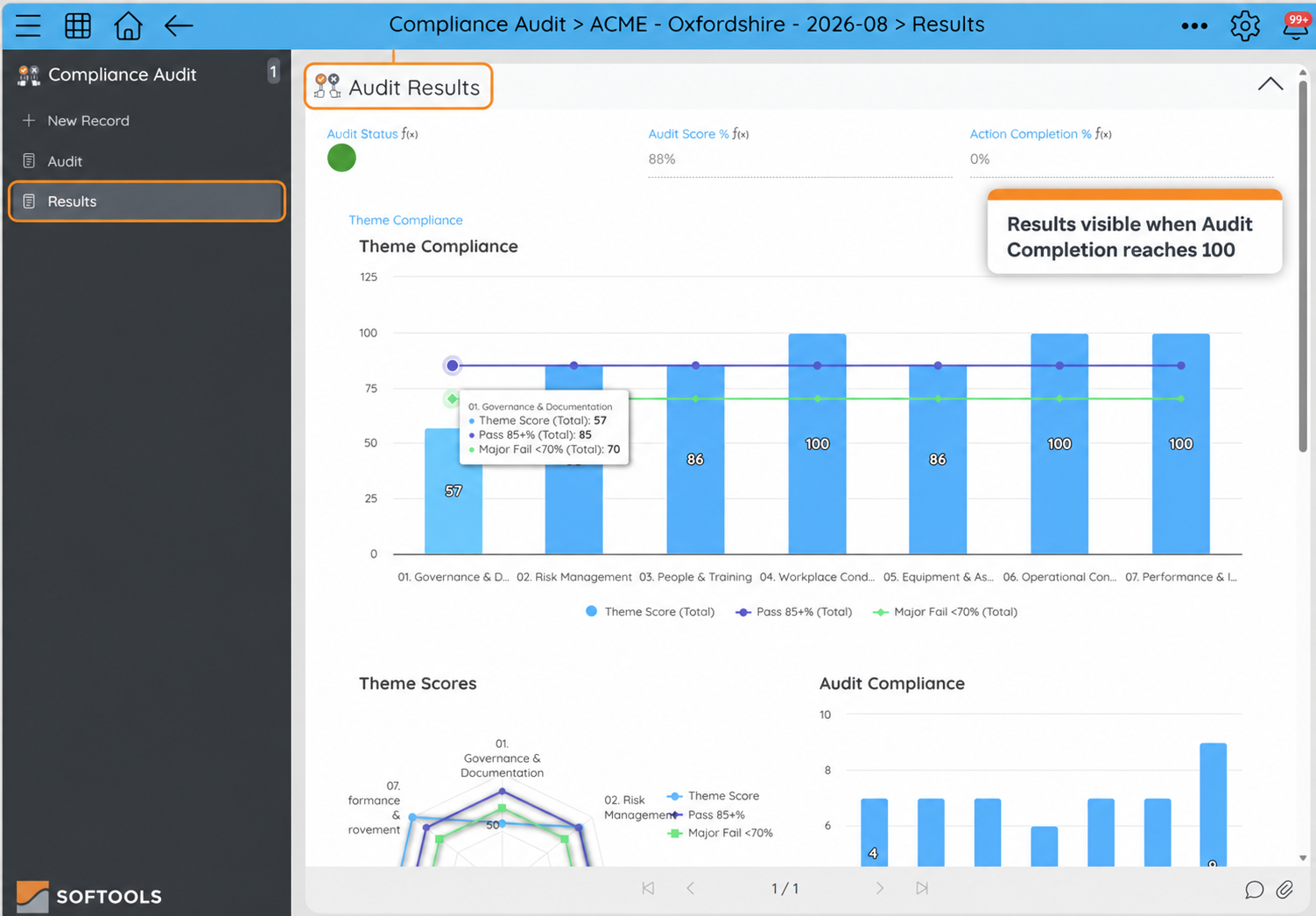Toggle Pass 85+% (Total) legend series
This screenshot has width=1316, height=916.
(793, 612)
